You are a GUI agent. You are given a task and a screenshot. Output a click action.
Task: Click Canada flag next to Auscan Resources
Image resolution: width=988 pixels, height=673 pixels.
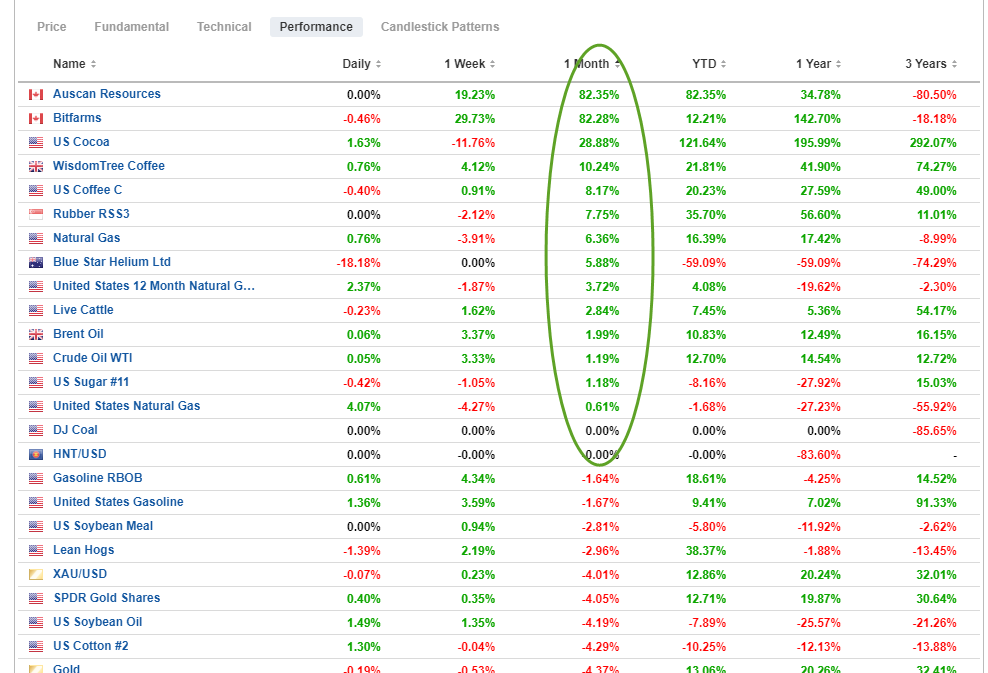click(36, 95)
